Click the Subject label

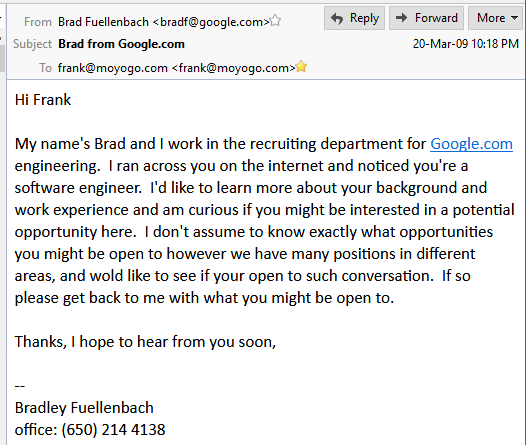tap(33, 44)
